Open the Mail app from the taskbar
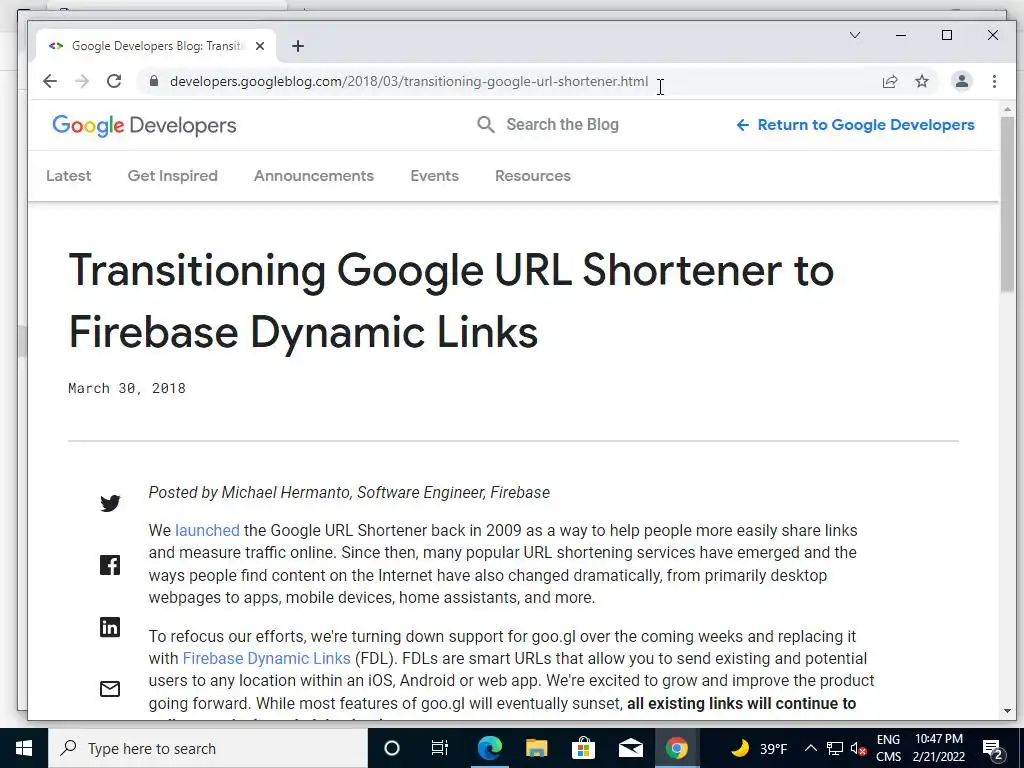This screenshot has height=768, width=1024. pyautogui.click(x=630, y=748)
